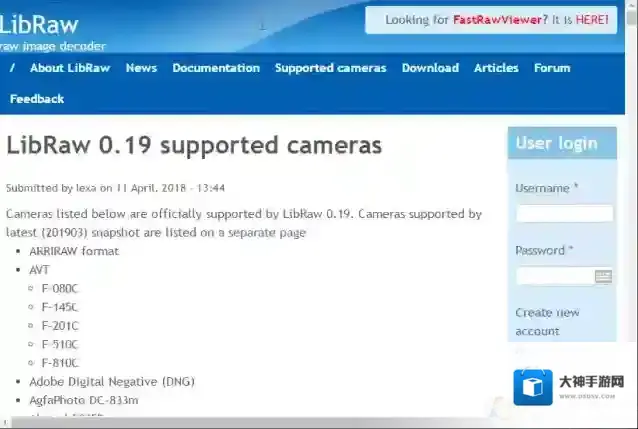638x429 pixels.
Task: Follow the FastRawViewer link in banner
Action: [x=500, y=20]
